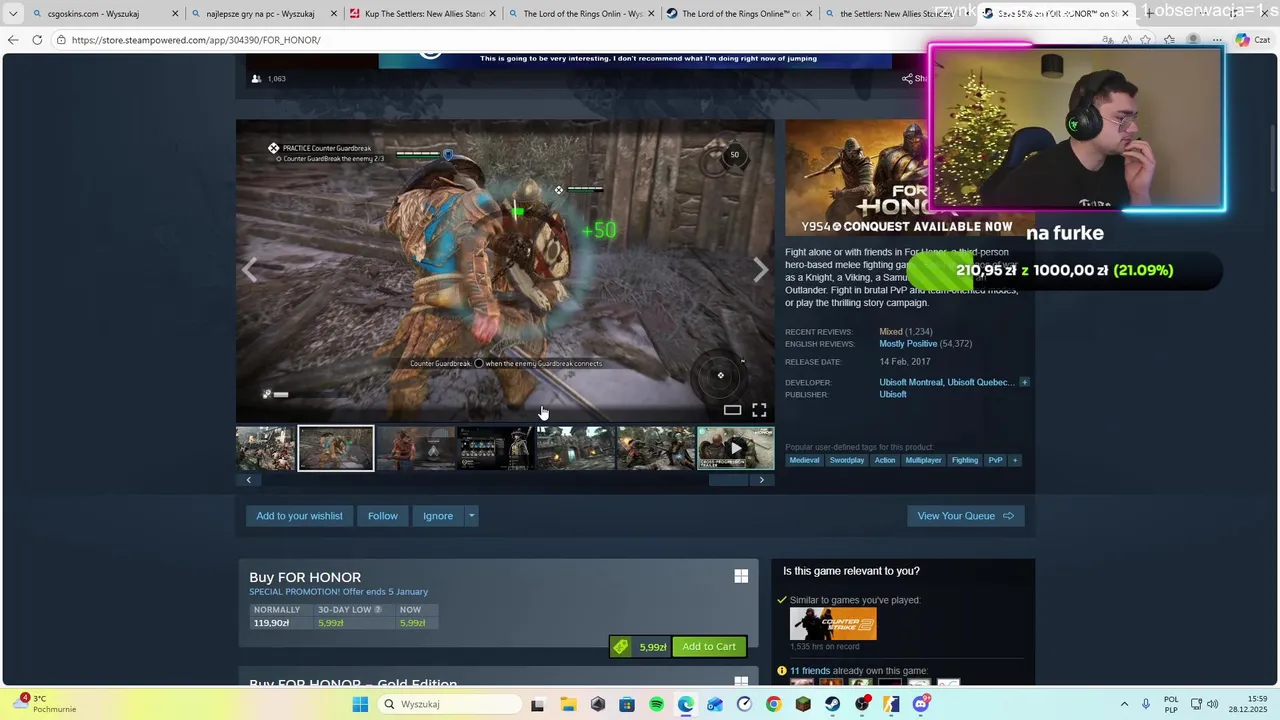The height and width of the screenshot is (720, 1280).
Task: Select the first screenshot thumbnail
Action: tap(265, 448)
